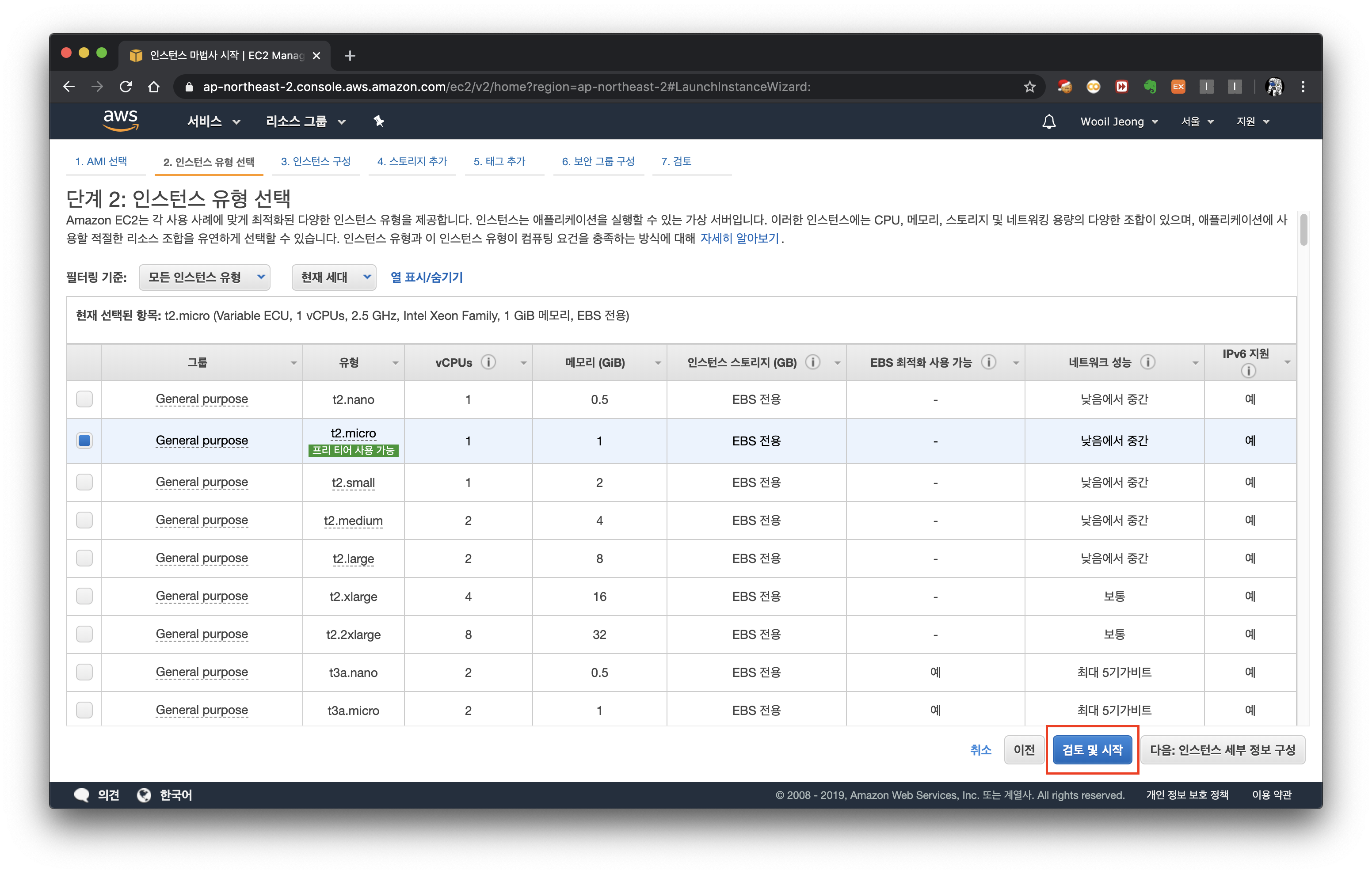
Task: Open the 모든 인스턴스 유형 filter dropdown
Action: pos(205,277)
